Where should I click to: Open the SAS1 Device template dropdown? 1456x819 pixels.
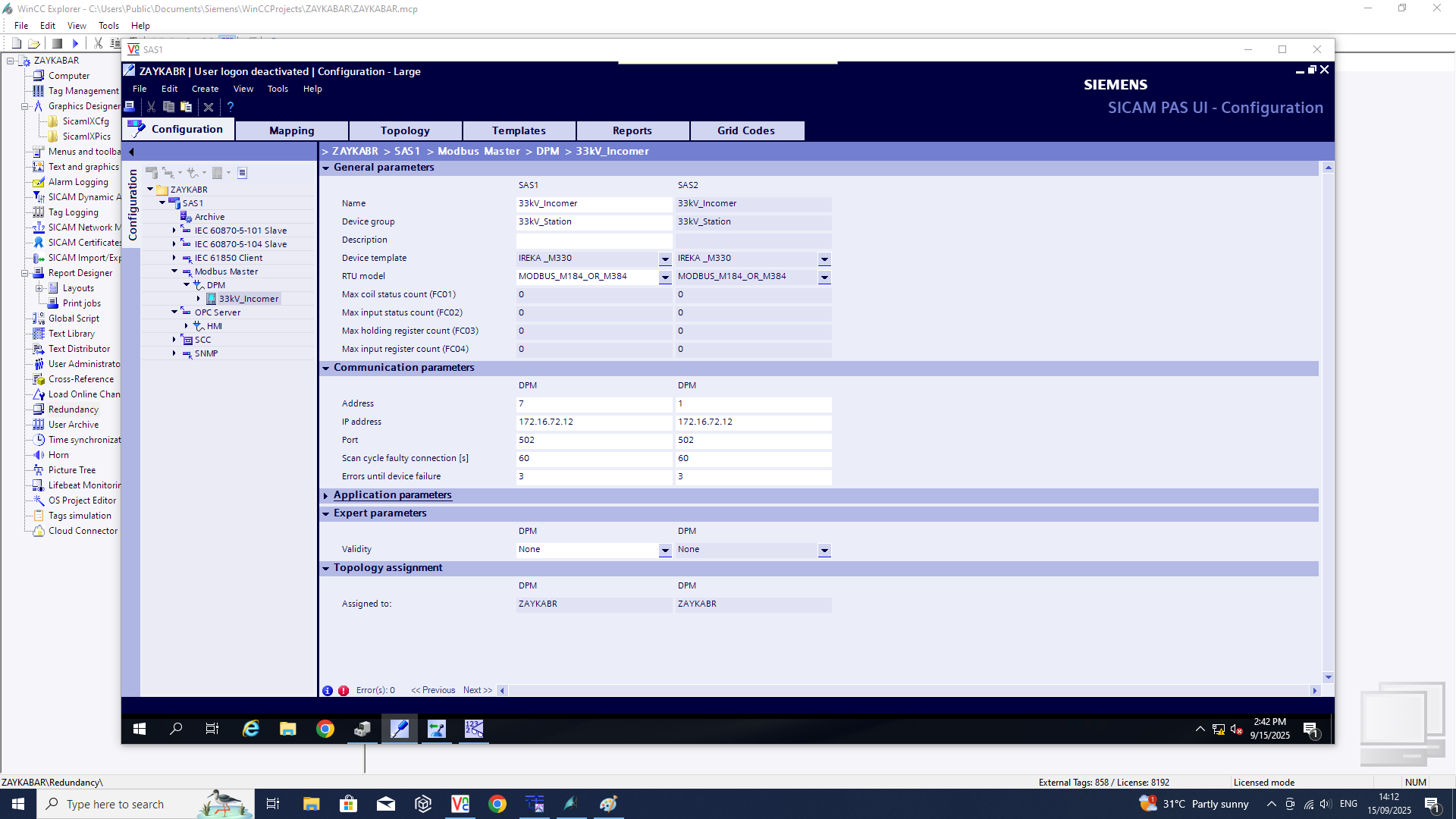tap(665, 259)
